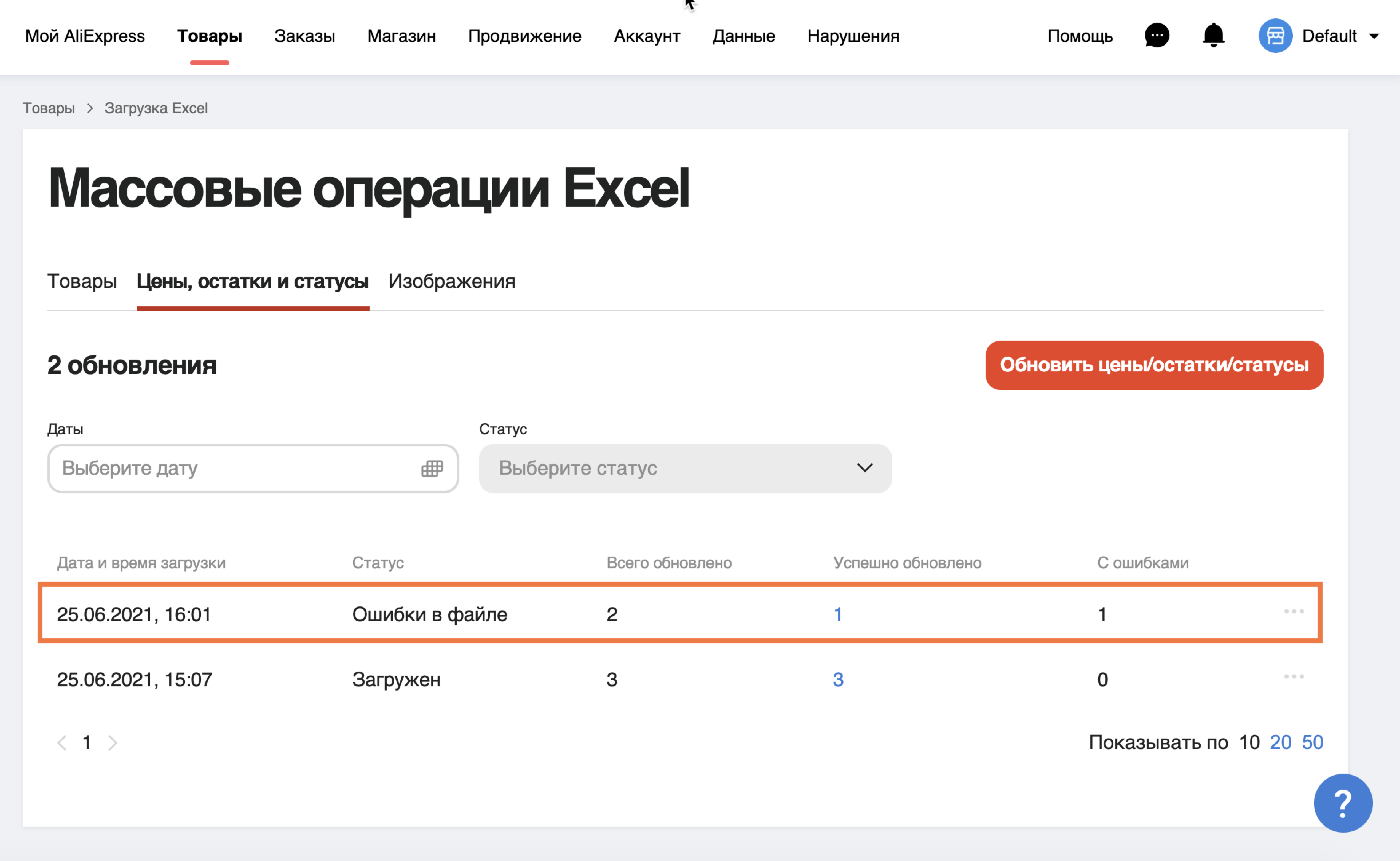Open the notifications bell
This screenshot has width=1400, height=861.
(1213, 35)
